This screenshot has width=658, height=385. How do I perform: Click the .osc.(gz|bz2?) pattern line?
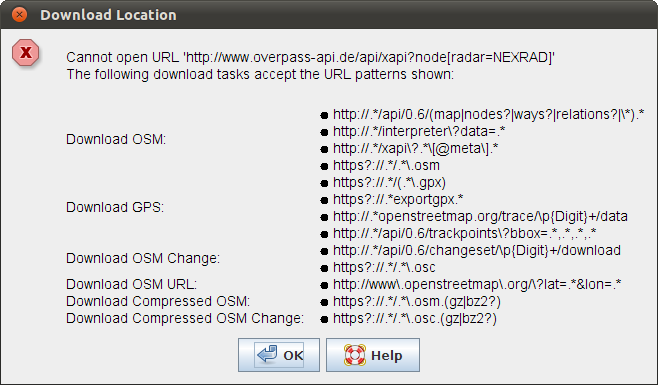point(415,318)
